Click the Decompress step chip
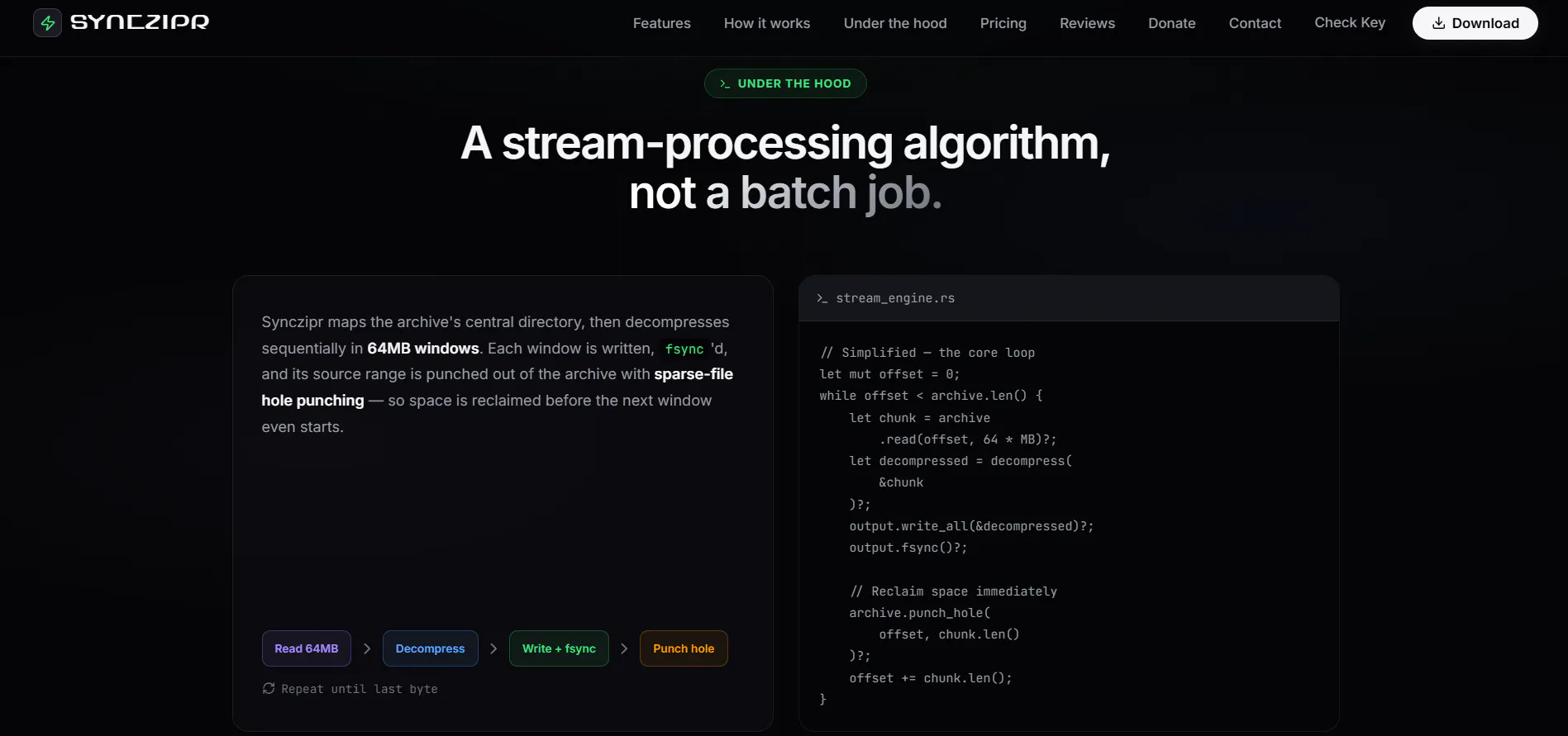1568x736 pixels. [x=431, y=648]
